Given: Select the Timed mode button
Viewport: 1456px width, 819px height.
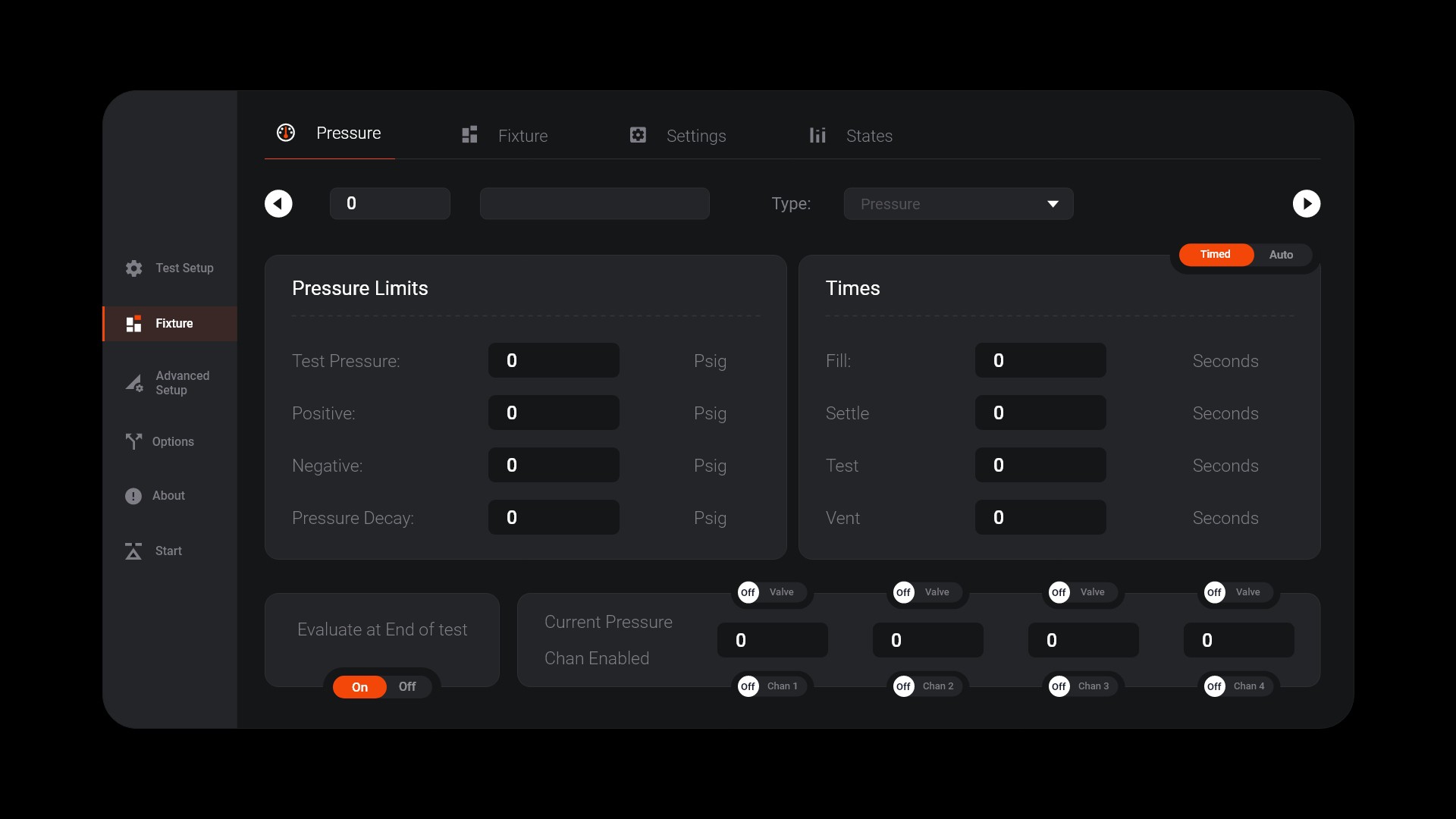Looking at the screenshot, I should pos(1215,255).
